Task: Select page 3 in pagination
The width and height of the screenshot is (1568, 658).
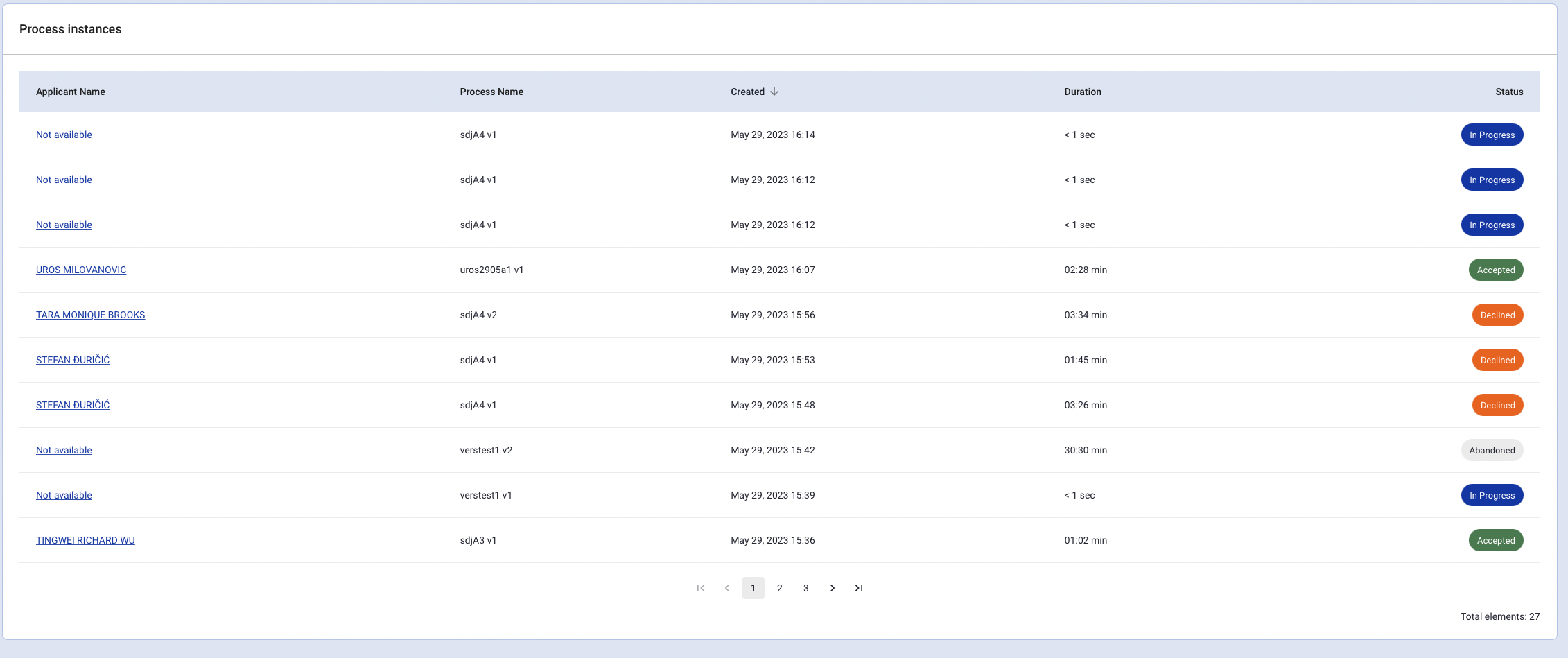Action: (x=806, y=588)
